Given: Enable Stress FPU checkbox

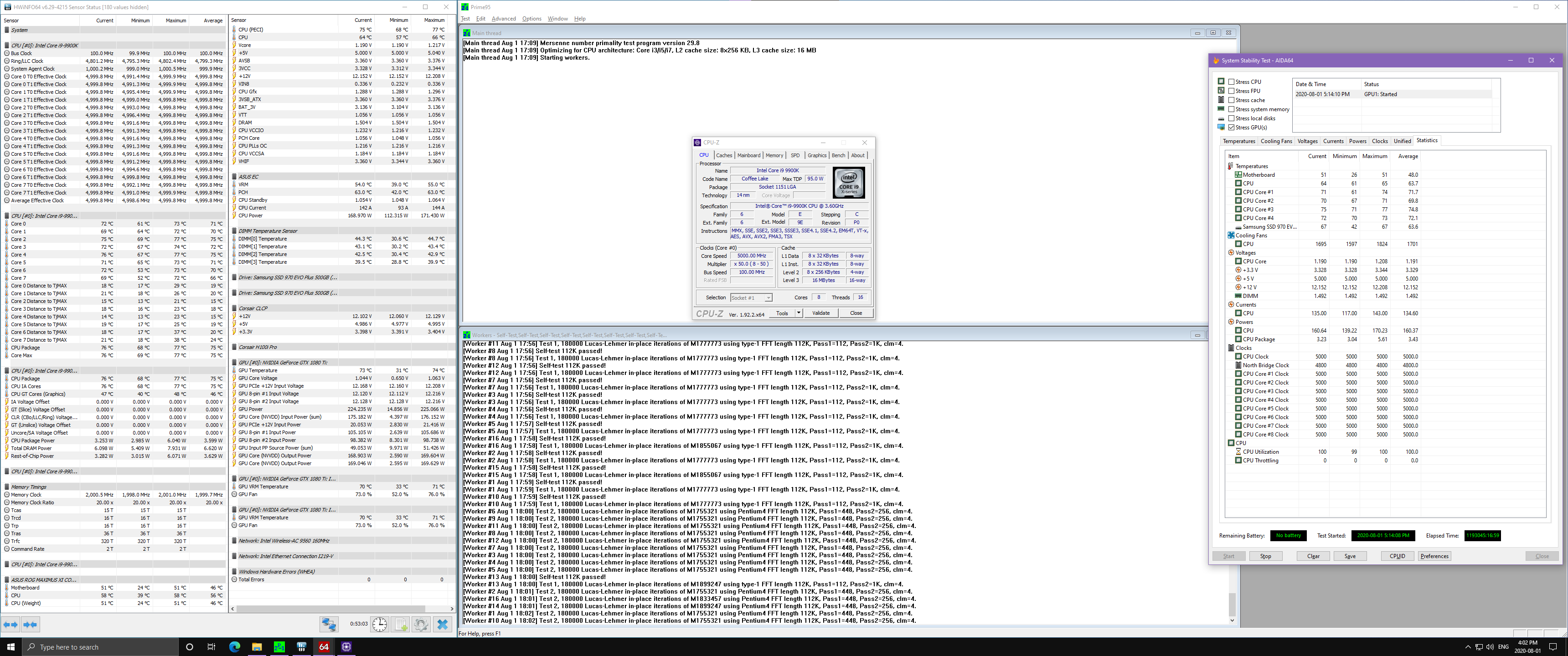Looking at the screenshot, I should (x=1232, y=91).
